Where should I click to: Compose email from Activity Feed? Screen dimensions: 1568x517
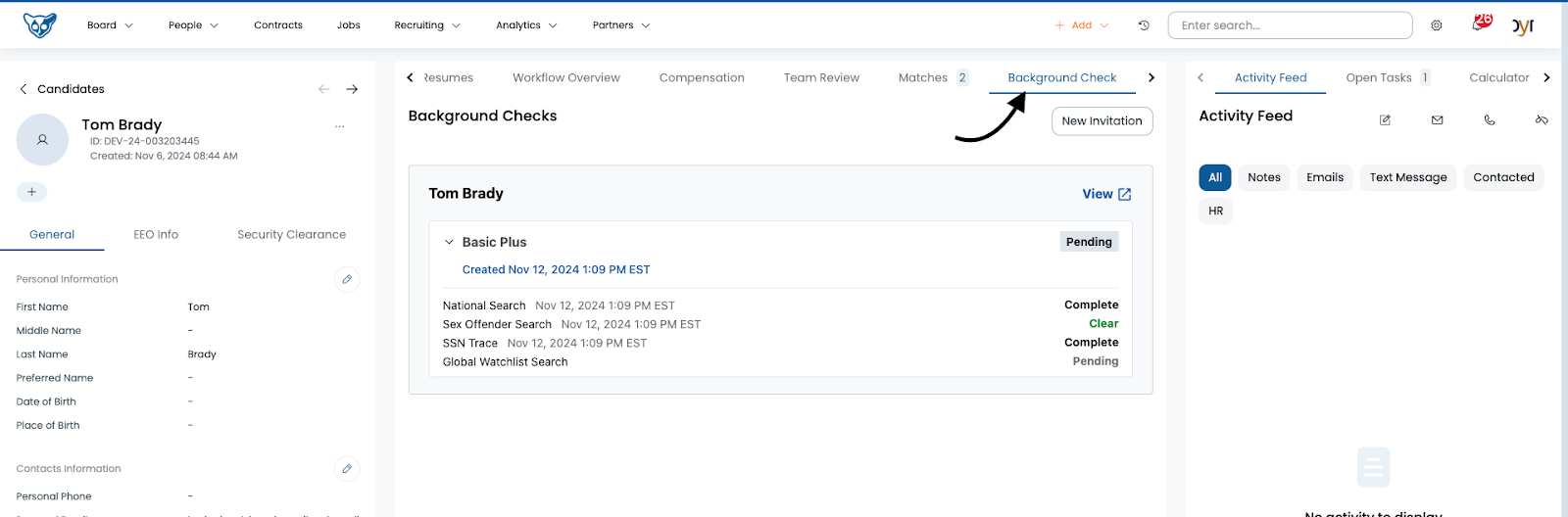click(1437, 120)
